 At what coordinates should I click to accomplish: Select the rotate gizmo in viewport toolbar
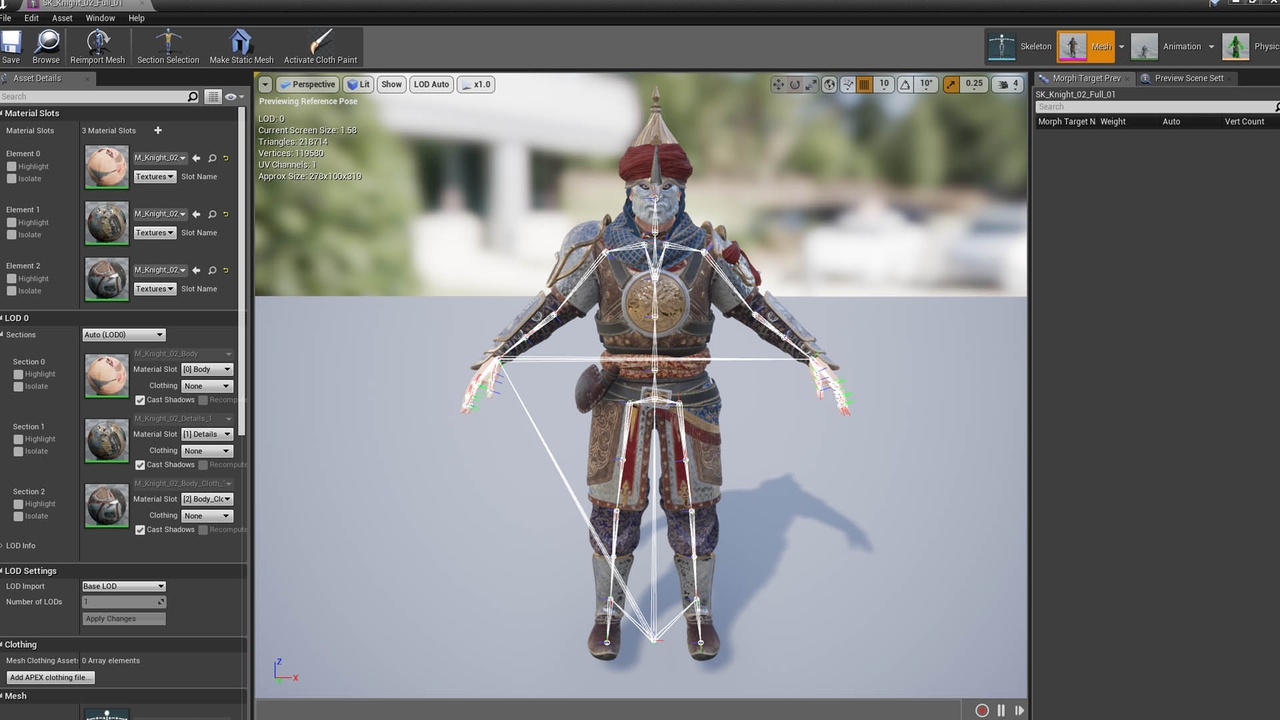(x=795, y=85)
